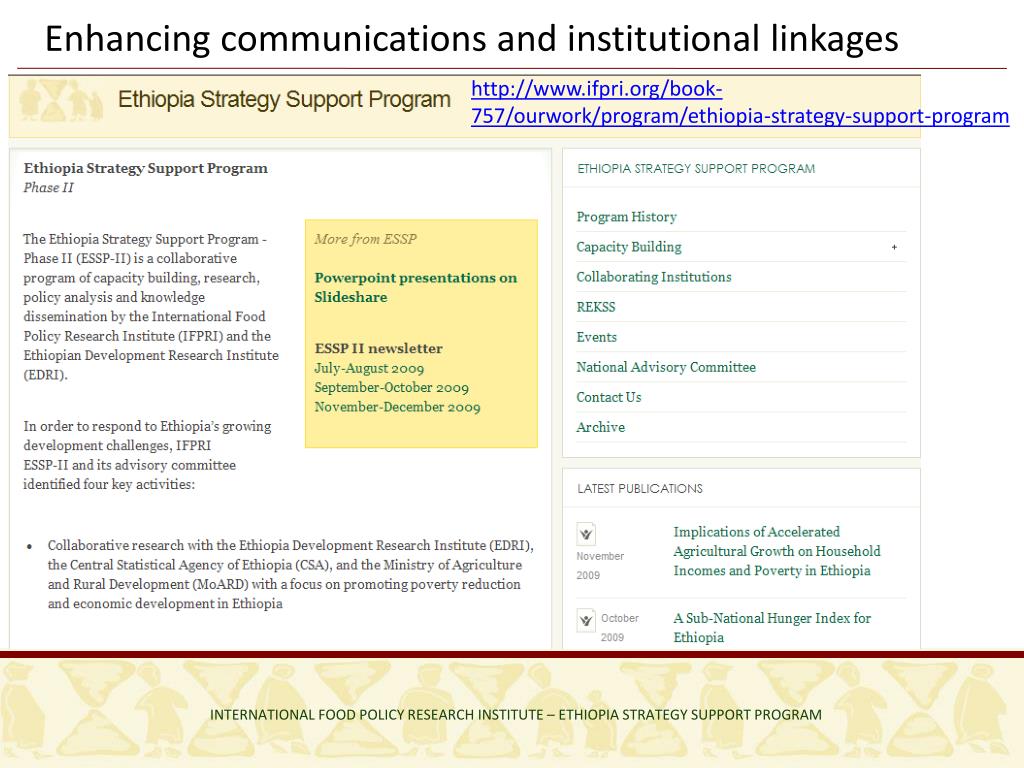This screenshot has width=1024, height=768.
Task: Click the publication icon beside November 2009
Action: tap(586, 534)
